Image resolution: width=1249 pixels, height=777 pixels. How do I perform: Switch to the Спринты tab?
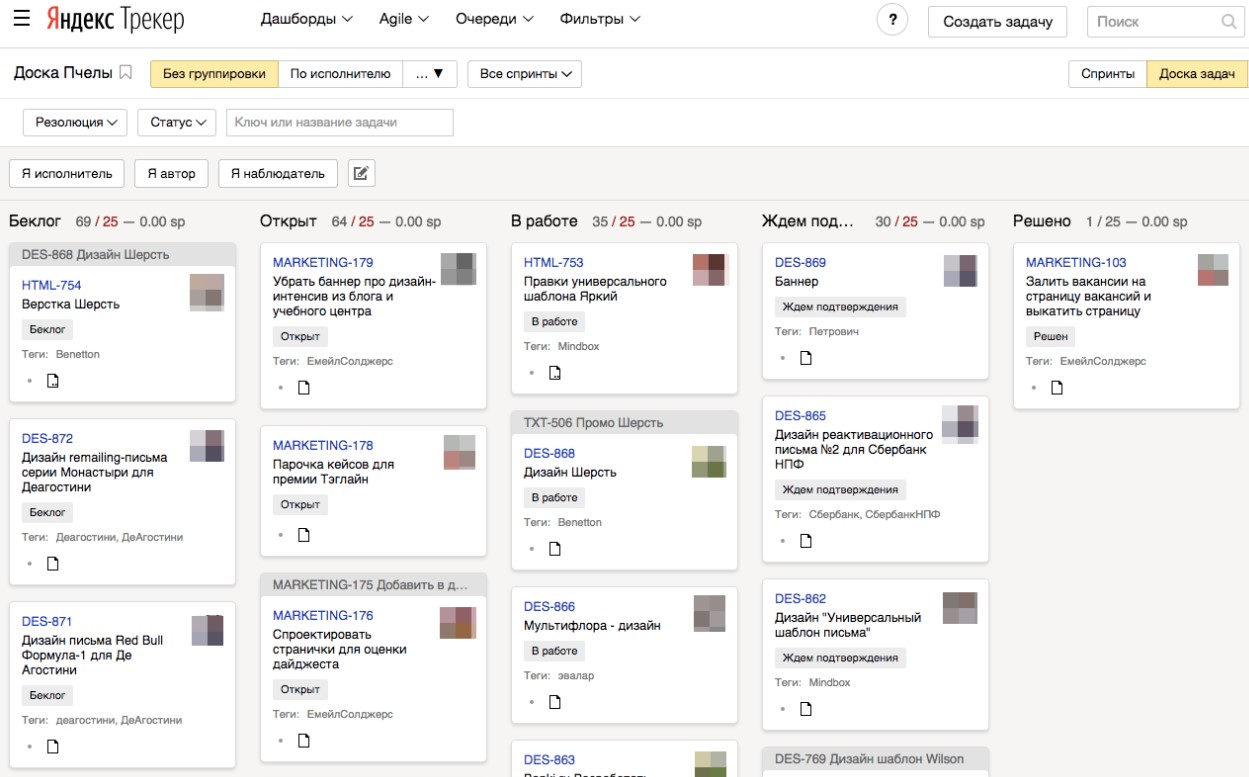pos(1107,74)
